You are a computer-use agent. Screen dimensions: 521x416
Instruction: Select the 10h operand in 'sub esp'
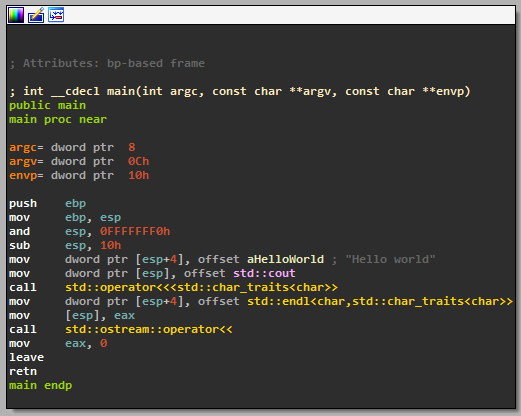point(111,246)
